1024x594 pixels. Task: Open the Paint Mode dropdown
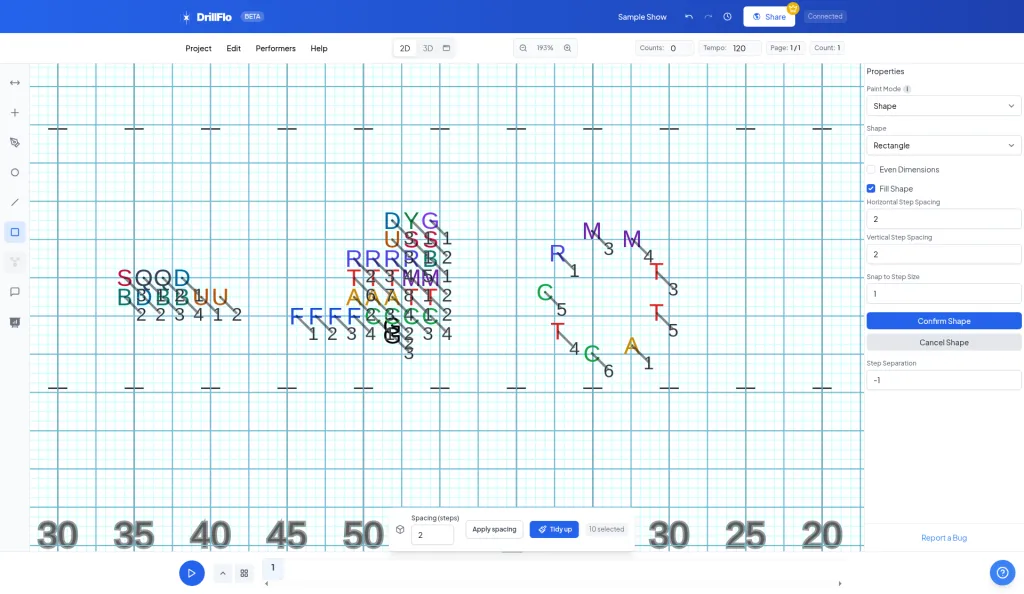click(x=944, y=106)
